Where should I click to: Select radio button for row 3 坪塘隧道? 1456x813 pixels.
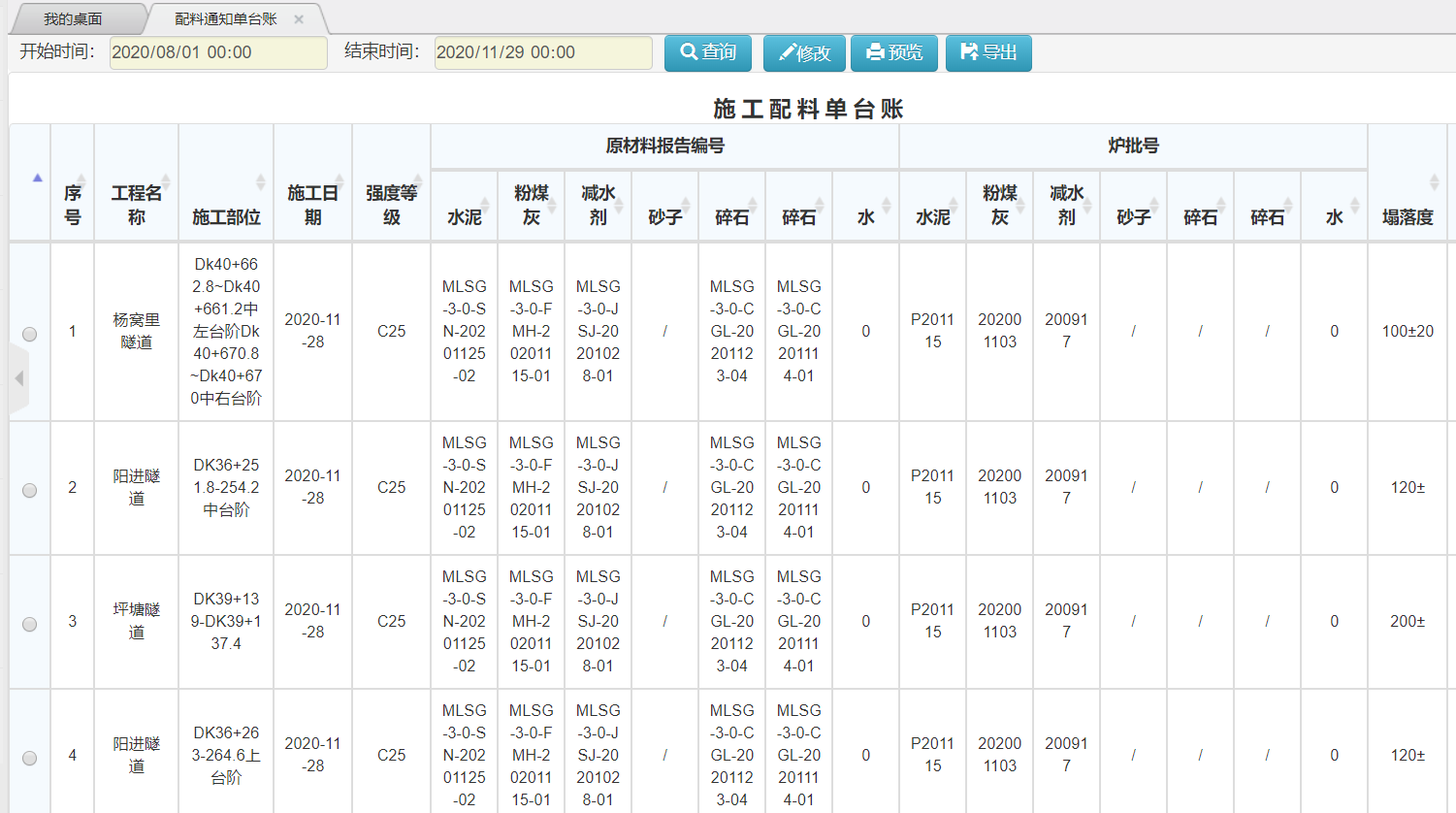(x=30, y=624)
